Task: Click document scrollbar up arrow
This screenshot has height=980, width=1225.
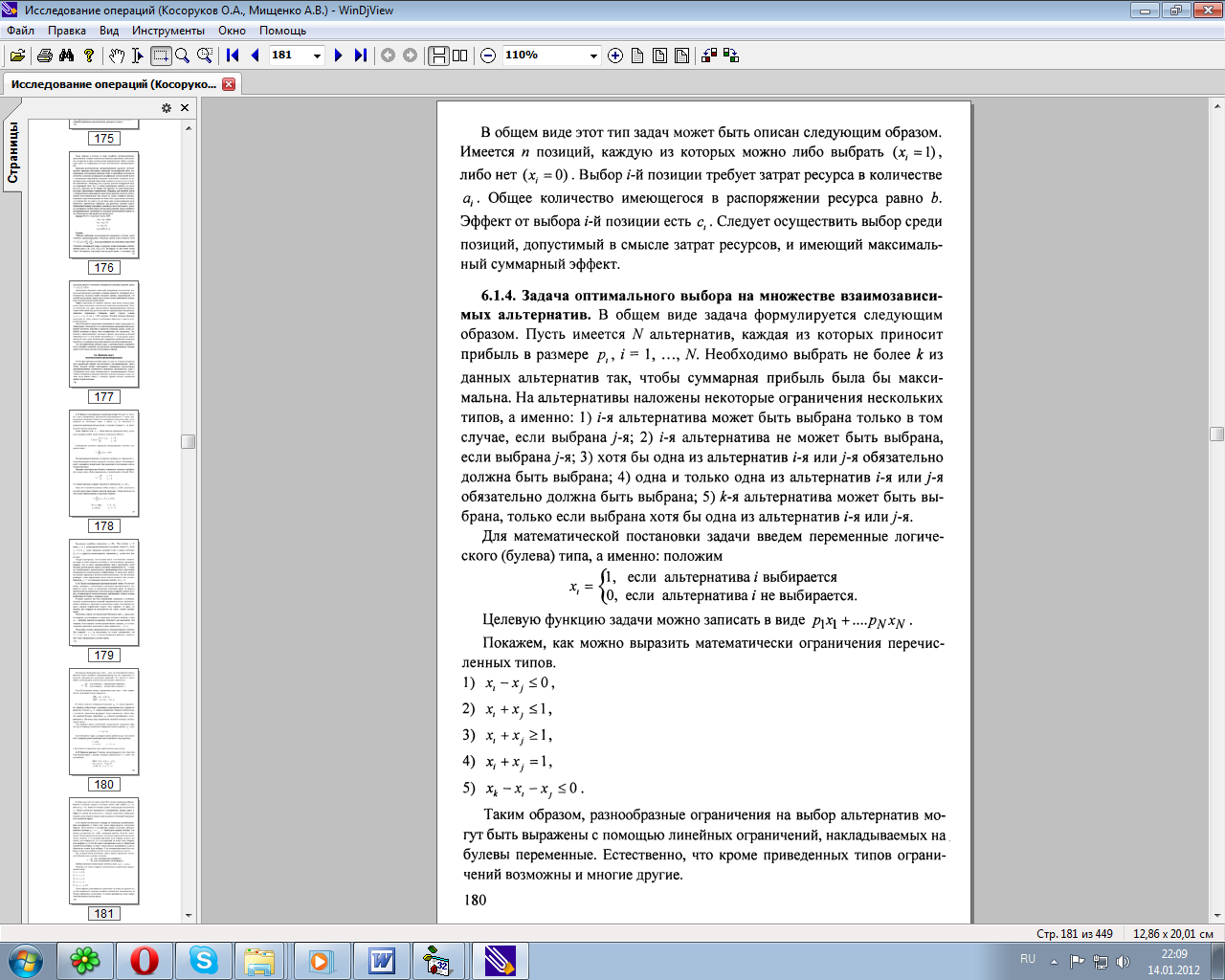Action: pos(1216,104)
